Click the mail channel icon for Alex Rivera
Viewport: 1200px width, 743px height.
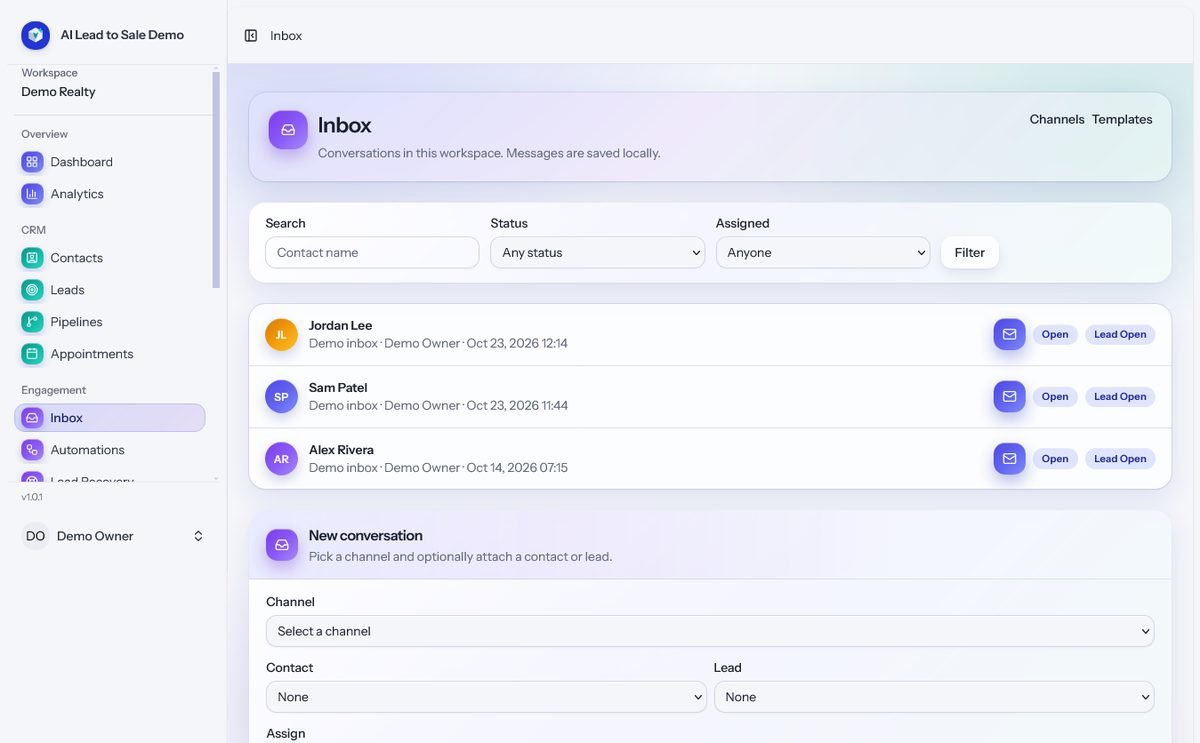1009,459
